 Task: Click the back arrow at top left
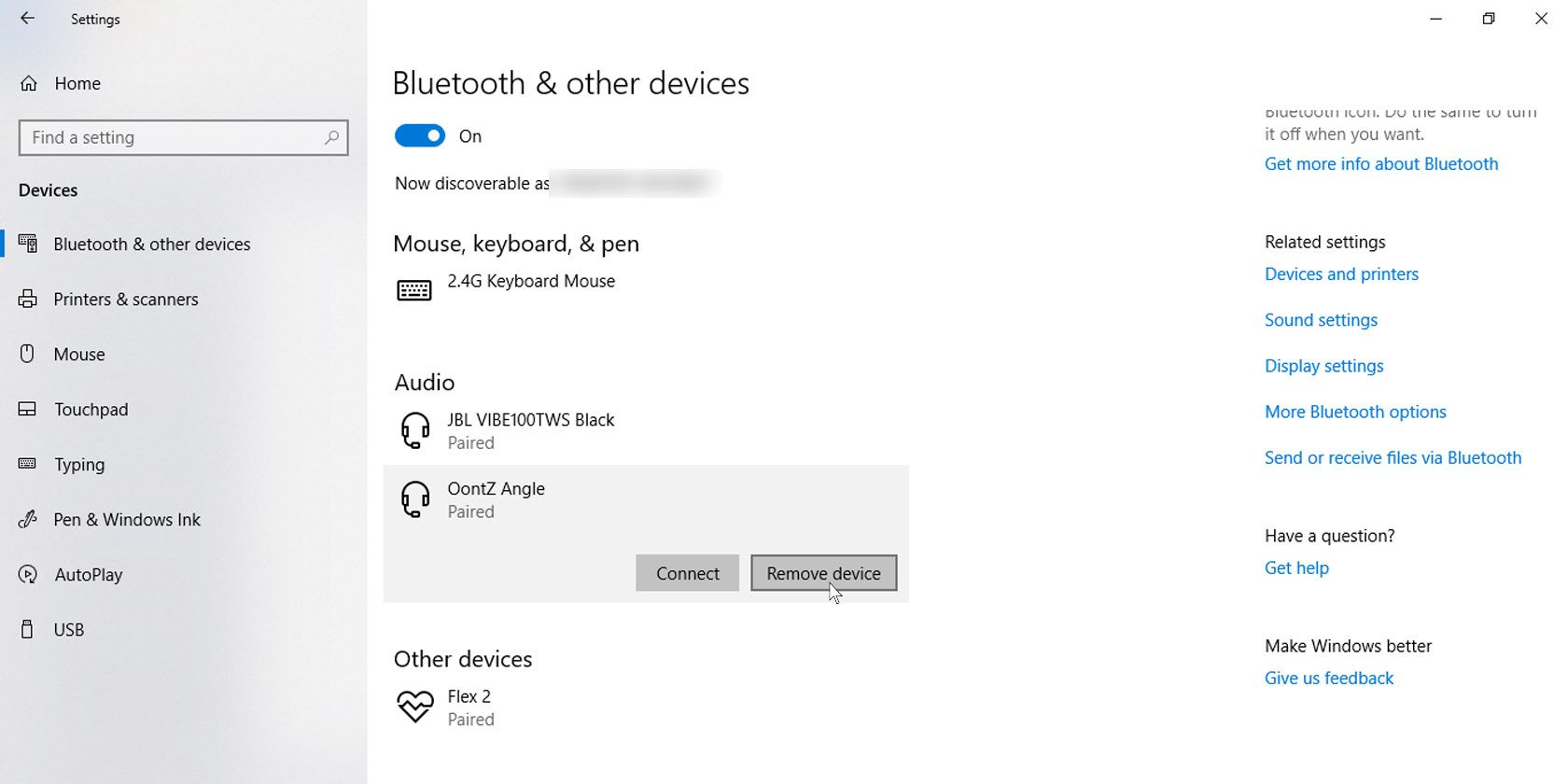point(27,19)
